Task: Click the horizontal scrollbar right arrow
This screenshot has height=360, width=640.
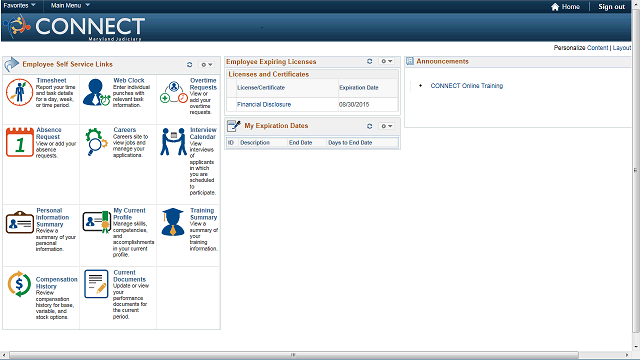Action: click(x=627, y=355)
